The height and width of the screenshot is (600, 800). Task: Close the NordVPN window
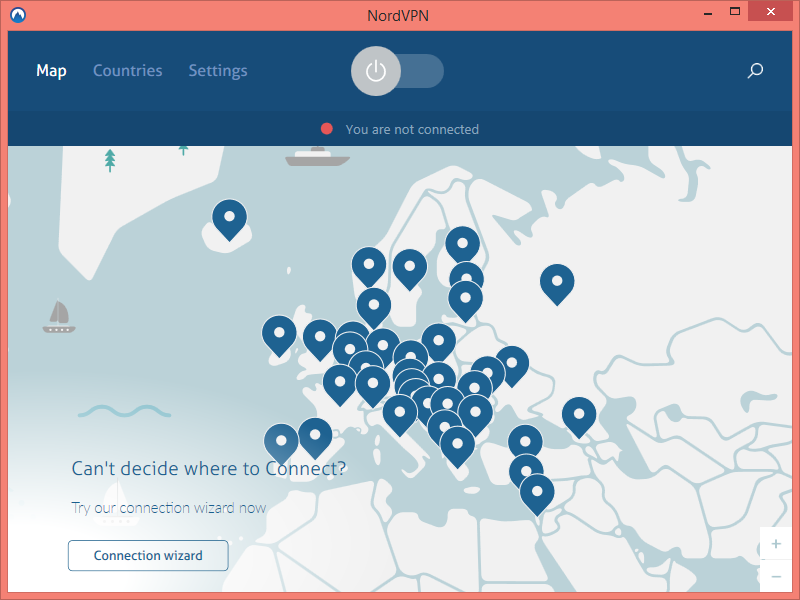click(x=770, y=11)
